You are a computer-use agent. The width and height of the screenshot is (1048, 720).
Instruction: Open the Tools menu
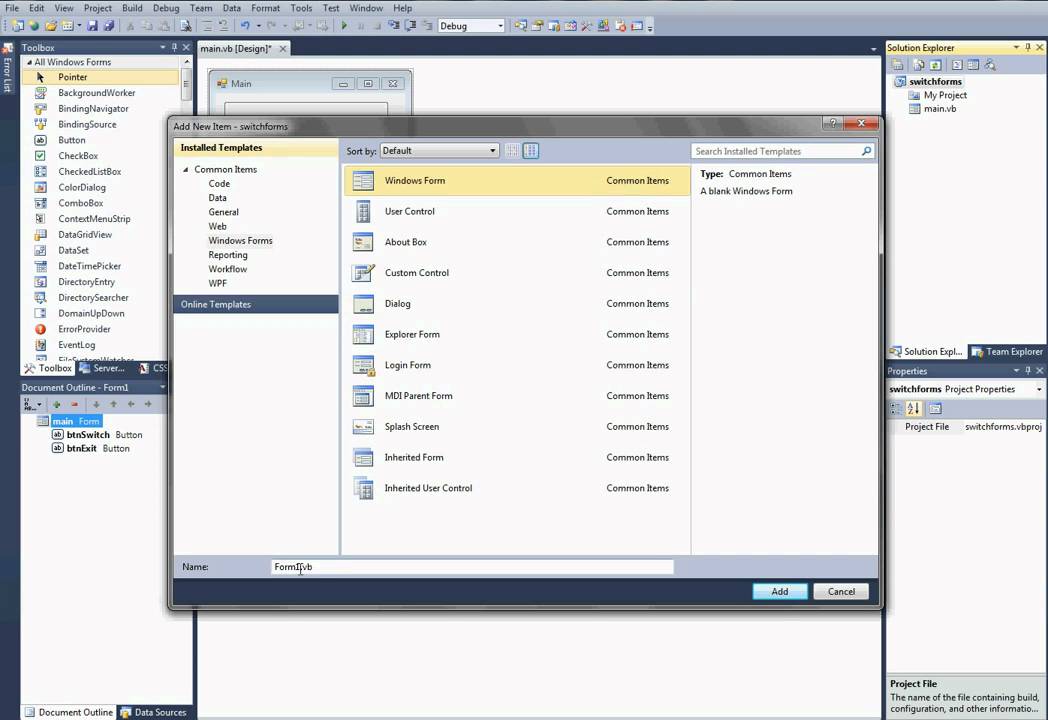(x=301, y=8)
